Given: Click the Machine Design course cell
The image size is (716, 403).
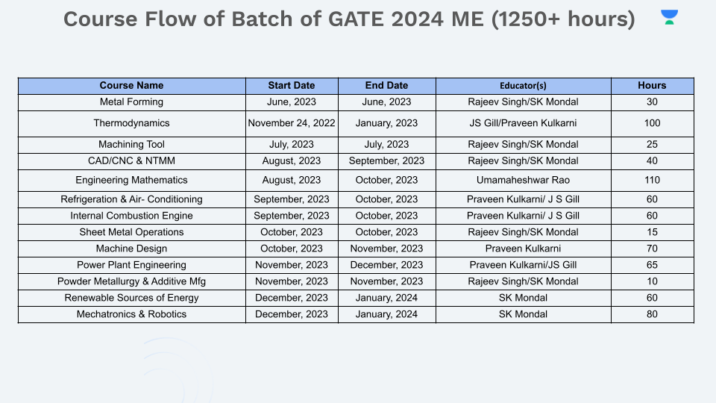Looking at the screenshot, I should (x=132, y=248).
